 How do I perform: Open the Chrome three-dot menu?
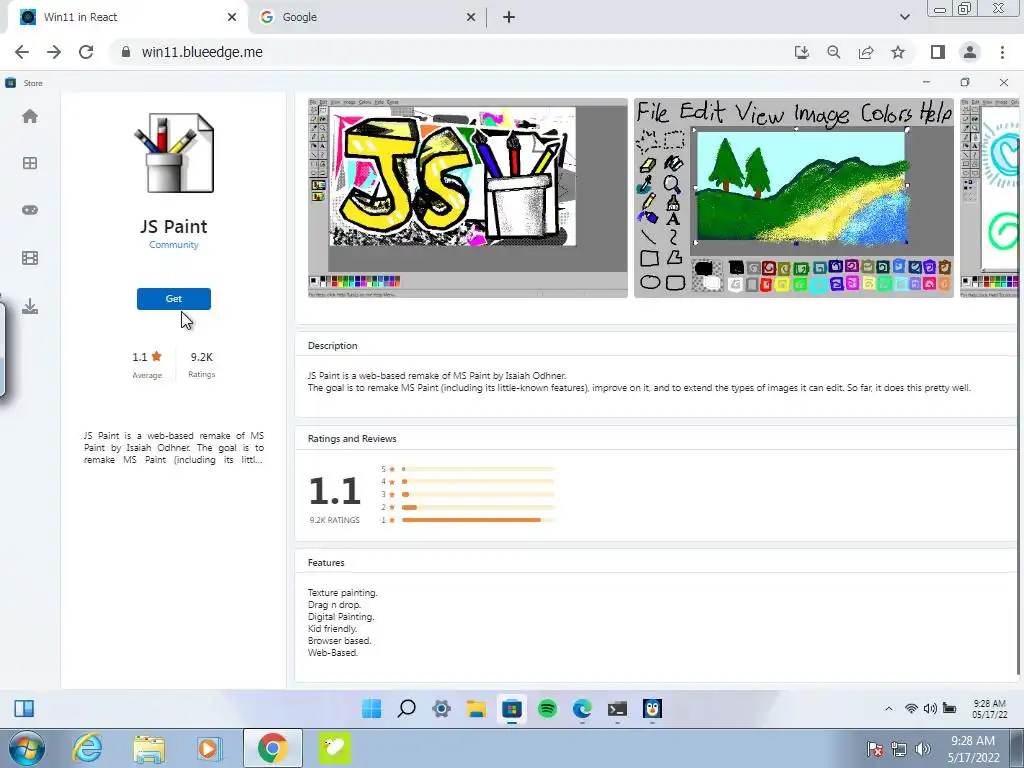[x=1002, y=52]
